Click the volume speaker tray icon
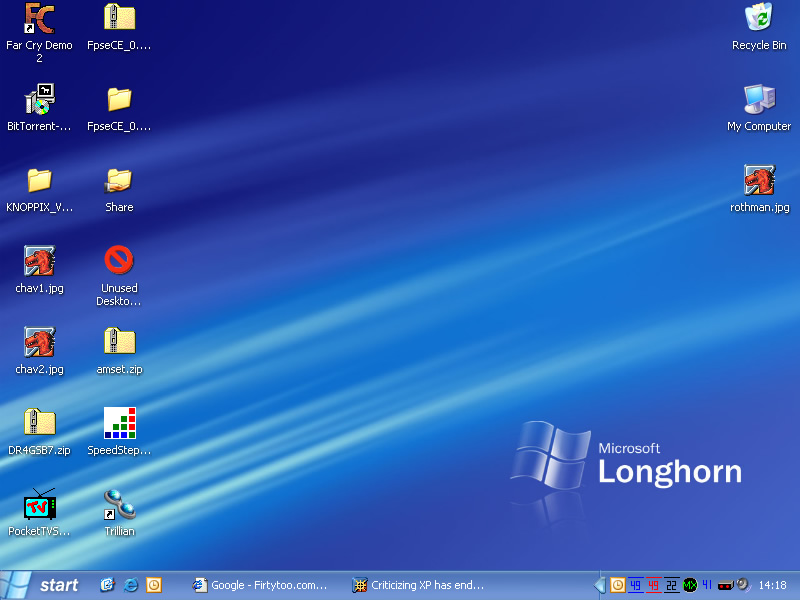Screen dimensions: 800x600 tap(743, 585)
